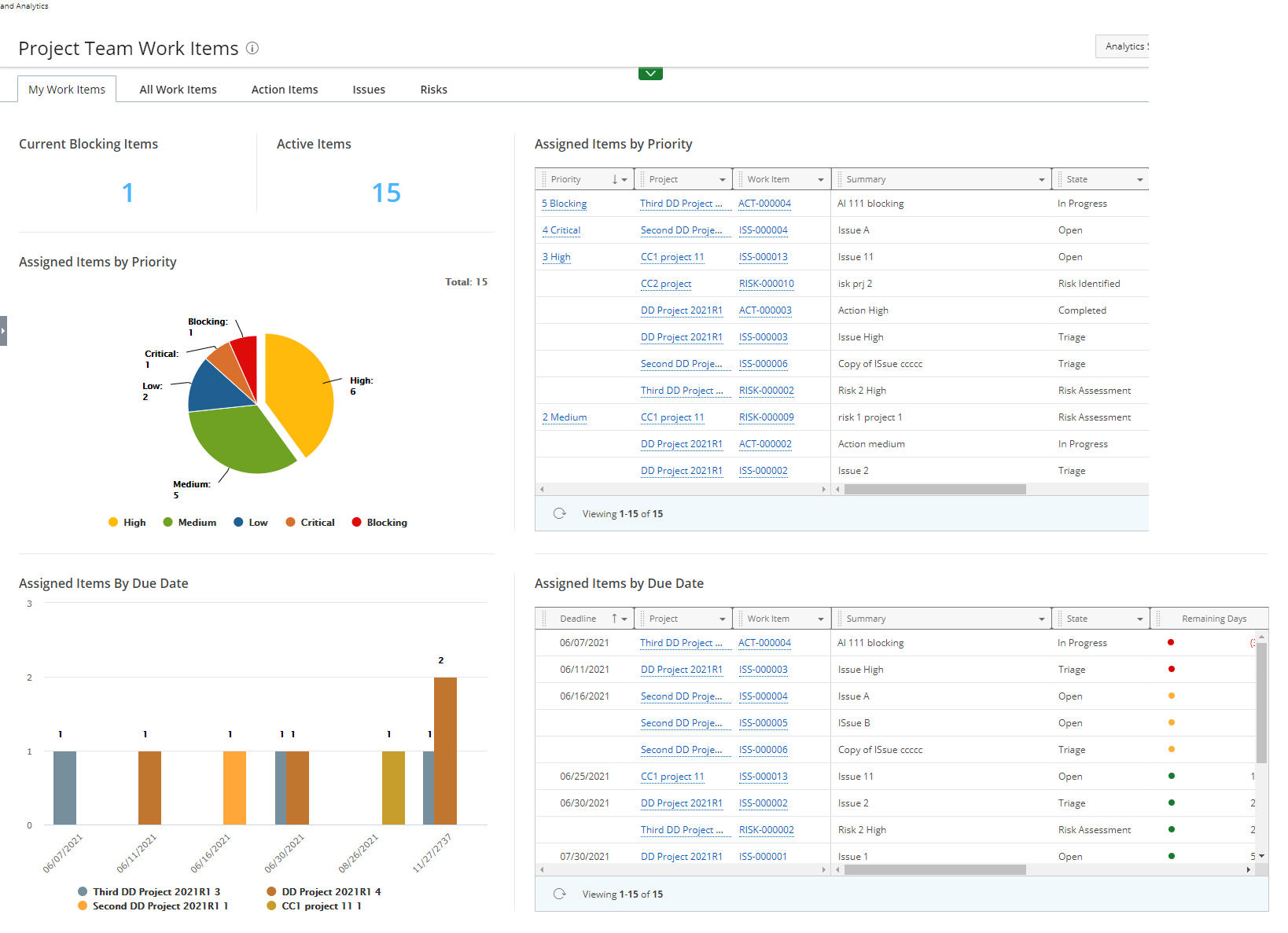1288x933 pixels.
Task: Open work item link ACT-000004 in priority grid
Action: point(764,204)
